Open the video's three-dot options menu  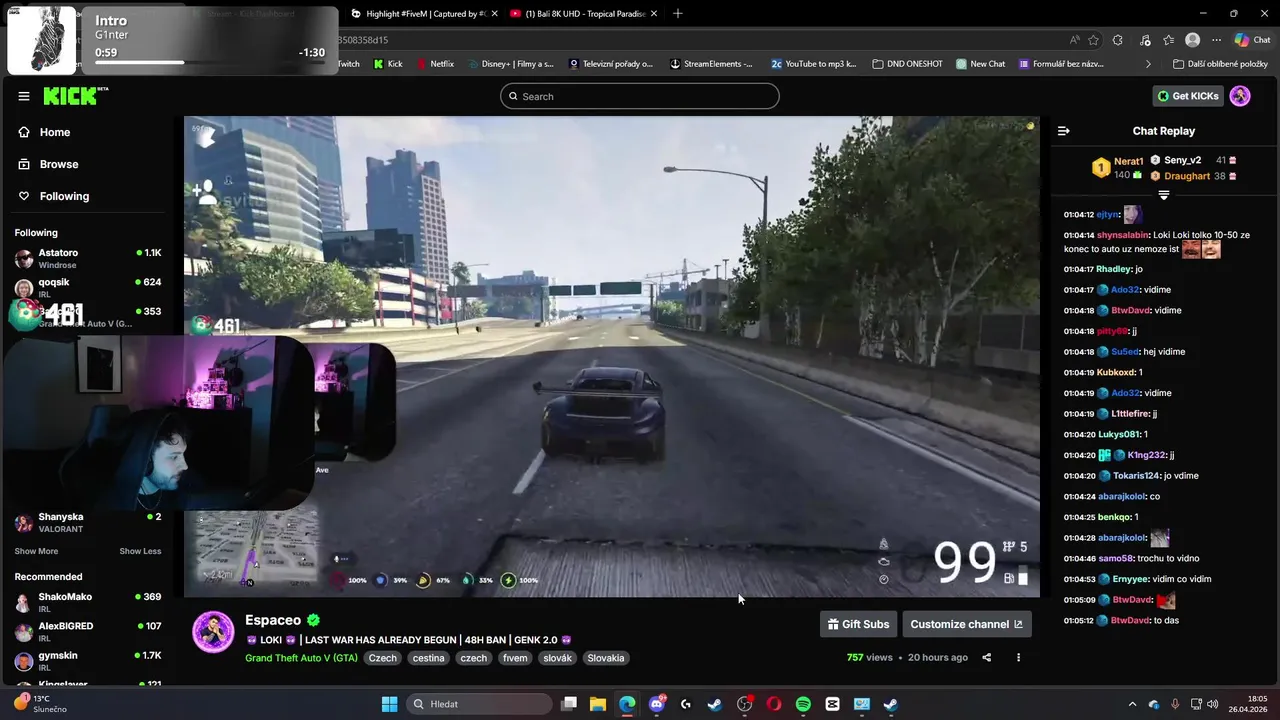coord(1018,657)
